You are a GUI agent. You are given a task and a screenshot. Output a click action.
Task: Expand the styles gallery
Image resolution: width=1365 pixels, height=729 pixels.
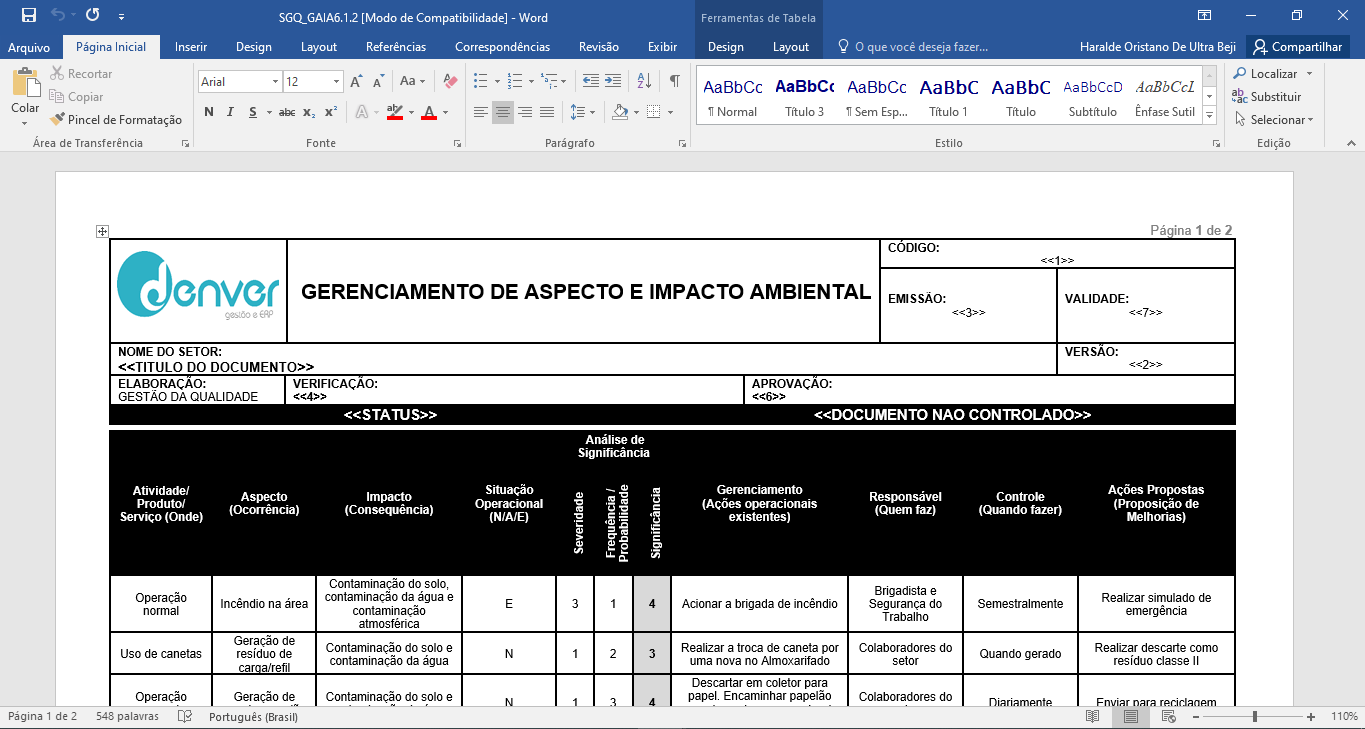1210,116
